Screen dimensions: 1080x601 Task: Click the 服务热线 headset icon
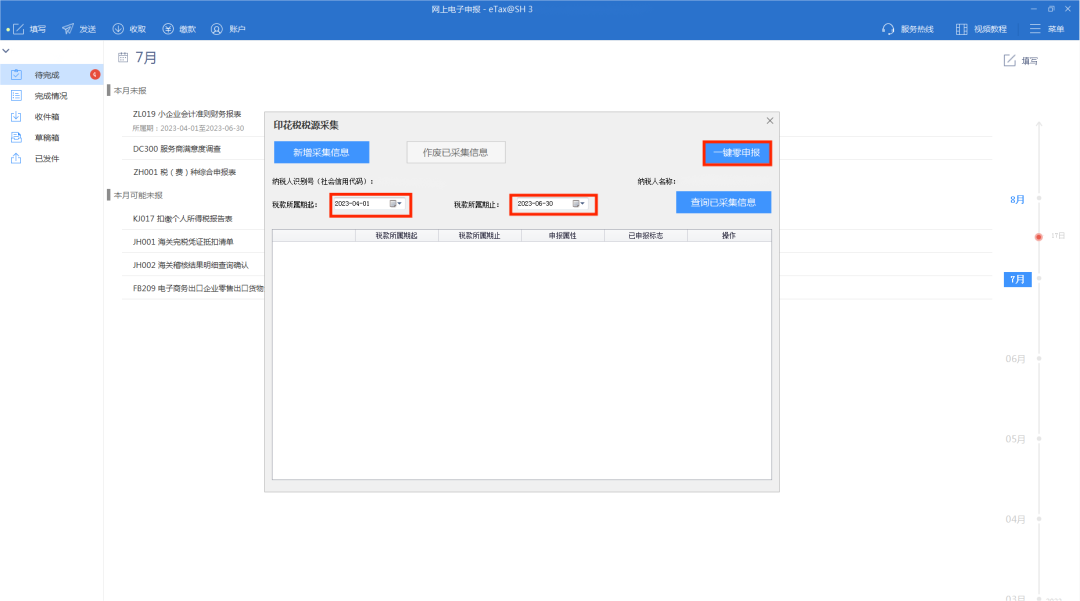(x=888, y=29)
